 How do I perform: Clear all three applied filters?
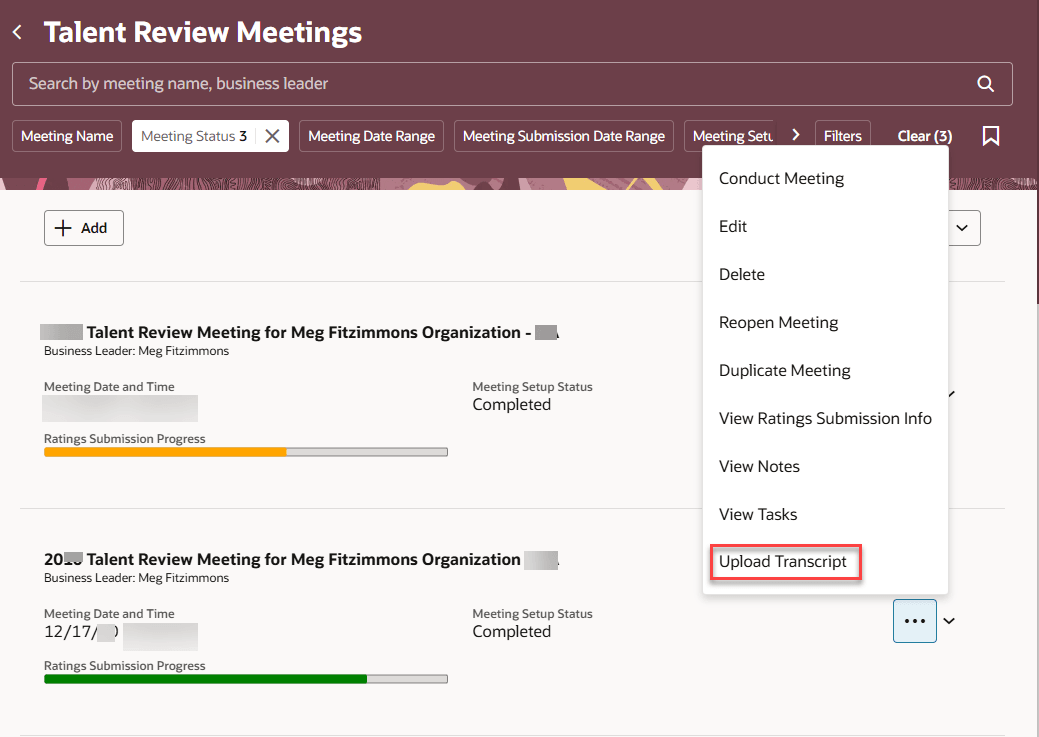pyautogui.click(x=924, y=136)
